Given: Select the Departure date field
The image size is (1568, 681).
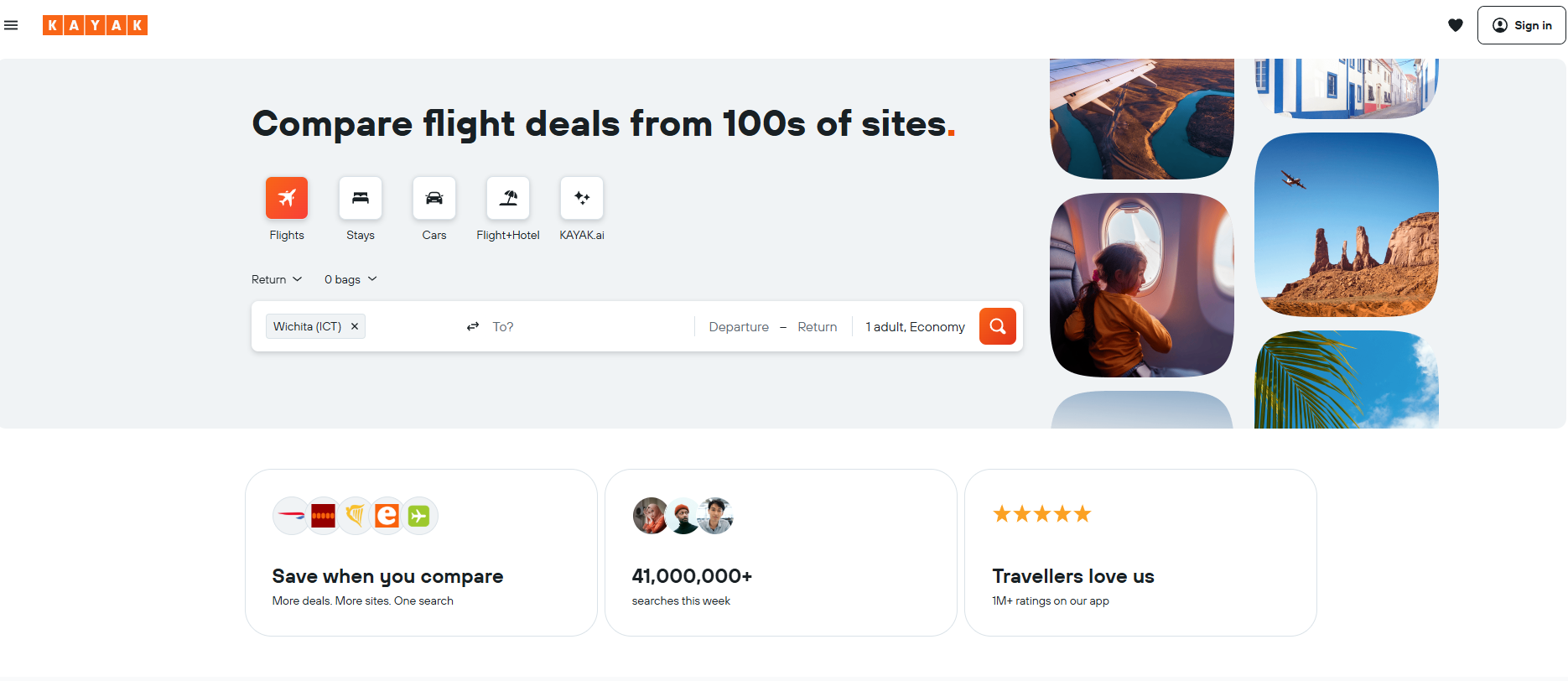Looking at the screenshot, I should [739, 326].
